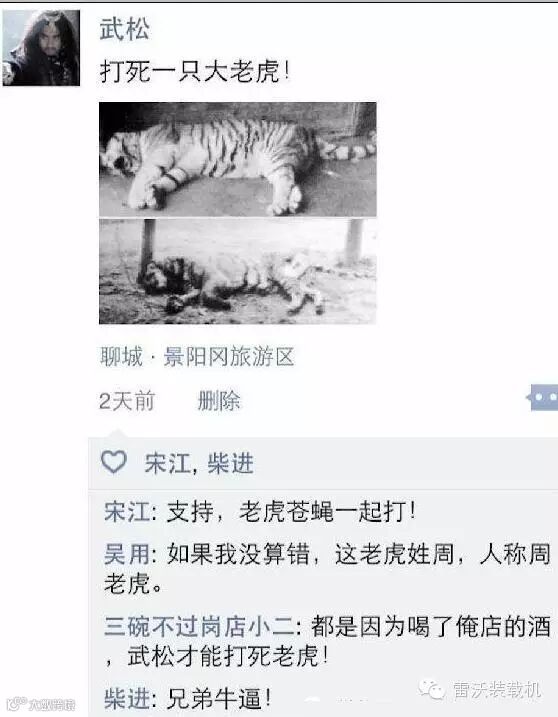Click the WeChat logo by 雷沃装载机
The height and width of the screenshot is (717, 558).
pos(431,689)
